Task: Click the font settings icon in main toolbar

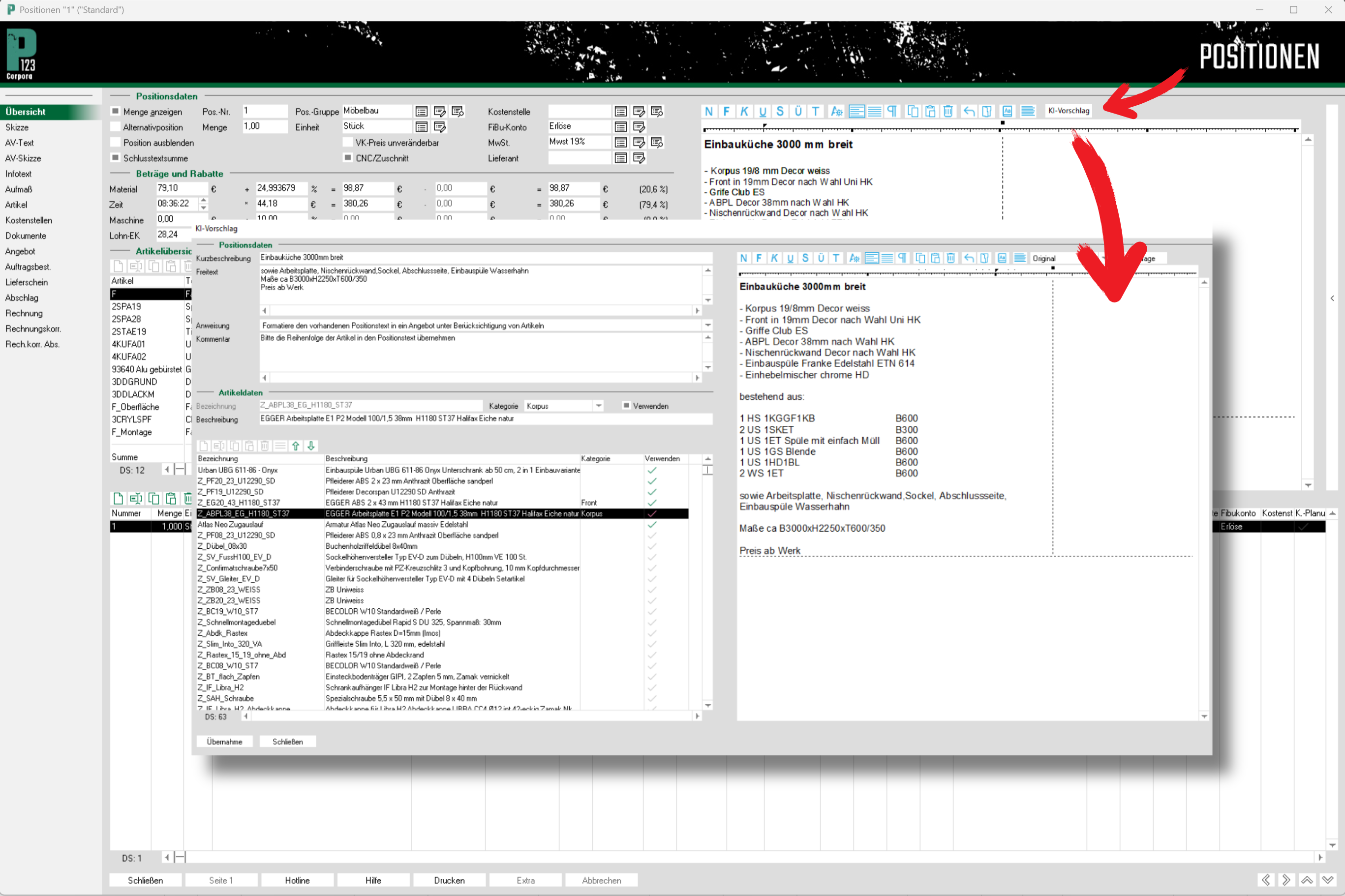Action: tap(837, 112)
